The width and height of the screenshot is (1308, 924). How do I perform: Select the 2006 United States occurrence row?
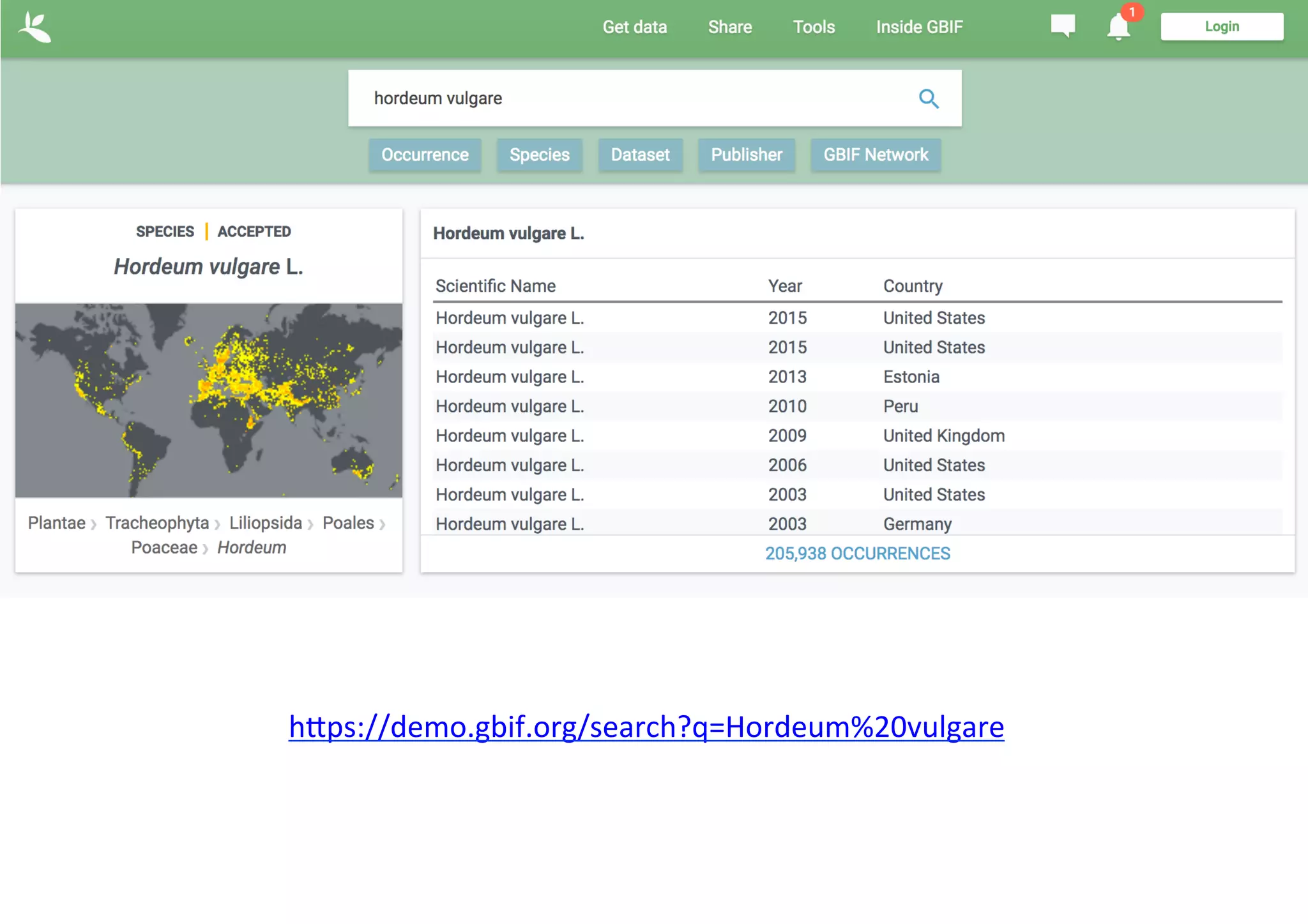[x=858, y=465]
